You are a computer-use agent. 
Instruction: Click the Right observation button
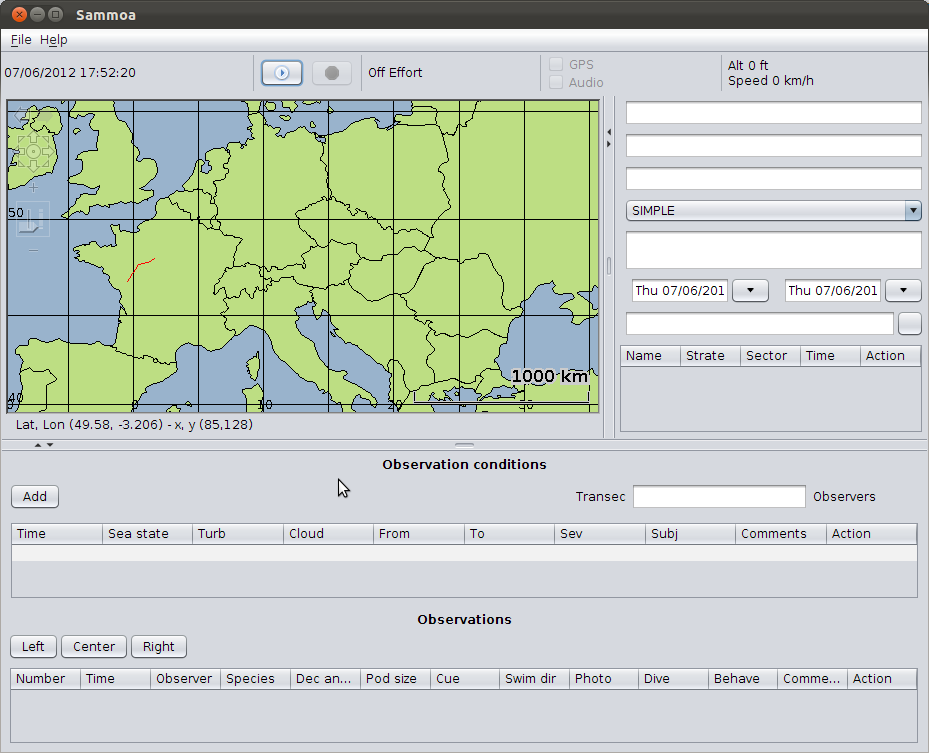[x=159, y=646]
